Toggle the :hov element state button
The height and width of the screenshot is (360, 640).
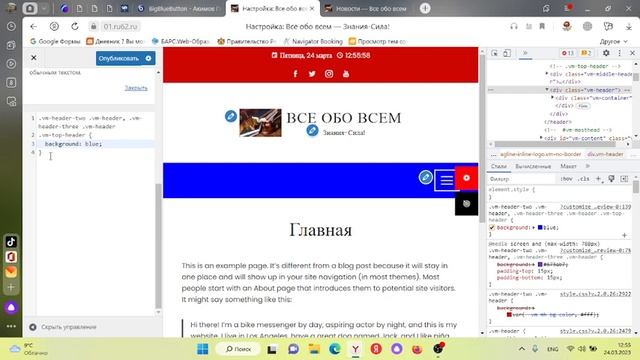pos(567,179)
